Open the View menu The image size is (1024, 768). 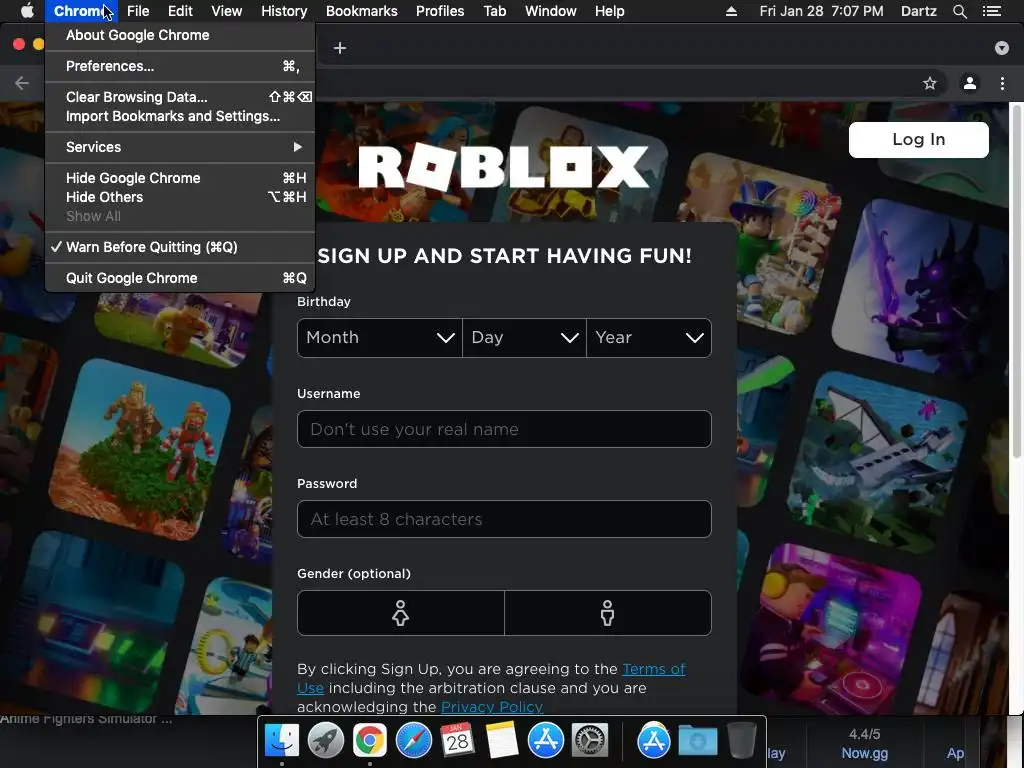227,11
